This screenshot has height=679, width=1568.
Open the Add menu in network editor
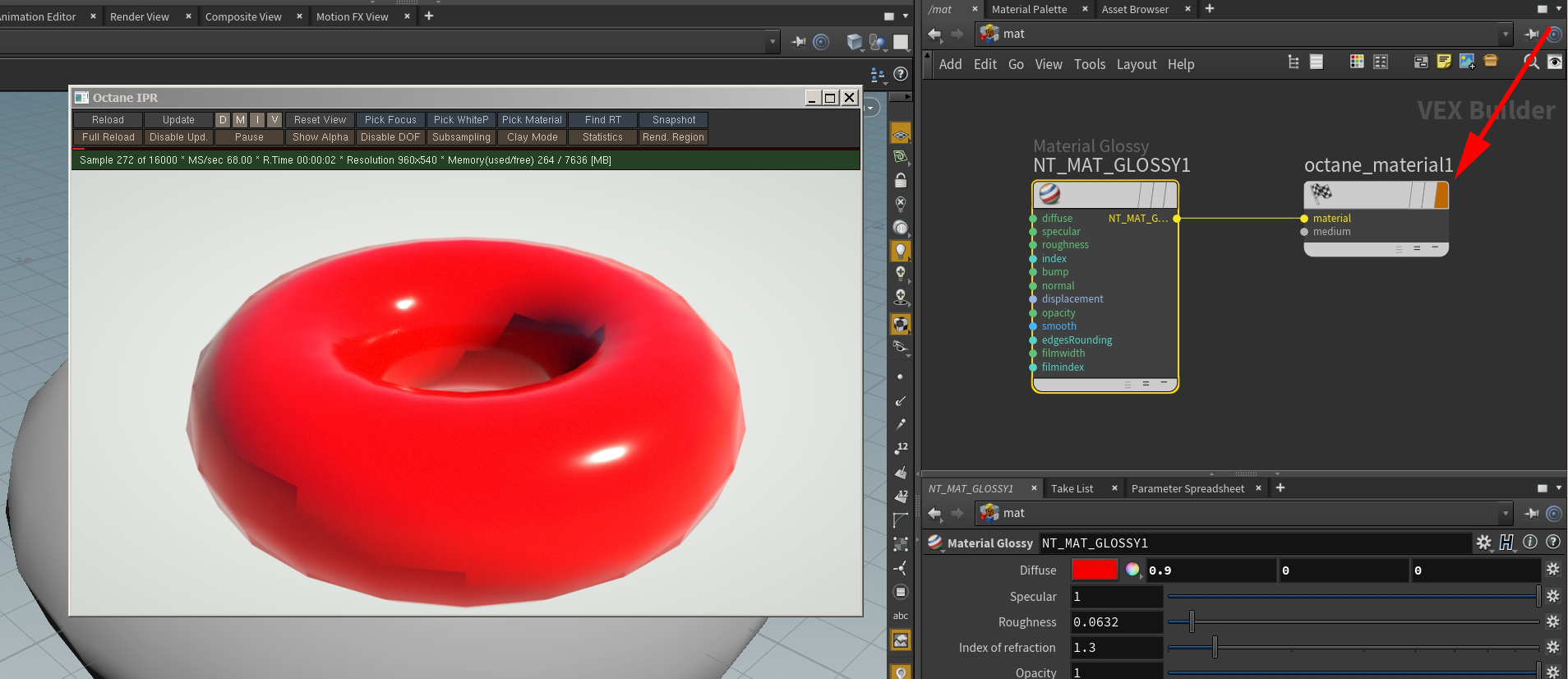click(x=950, y=64)
